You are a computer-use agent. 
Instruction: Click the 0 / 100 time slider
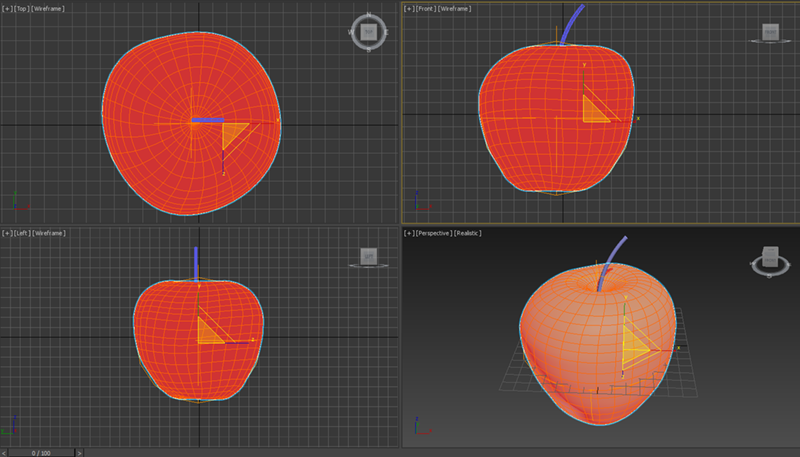click(41, 453)
